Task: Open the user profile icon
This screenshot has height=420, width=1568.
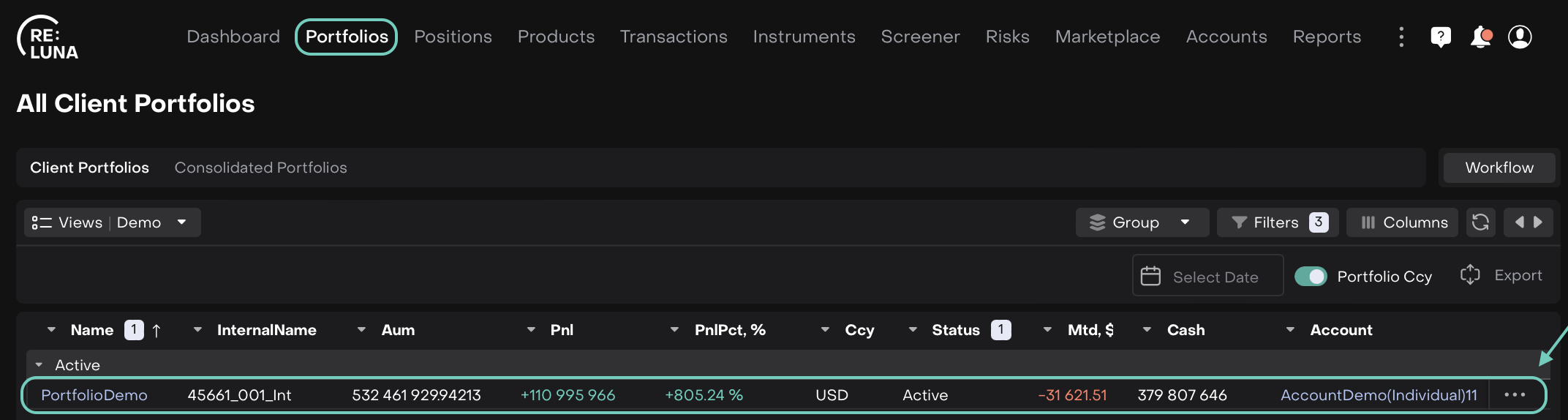Action: pyautogui.click(x=1520, y=37)
